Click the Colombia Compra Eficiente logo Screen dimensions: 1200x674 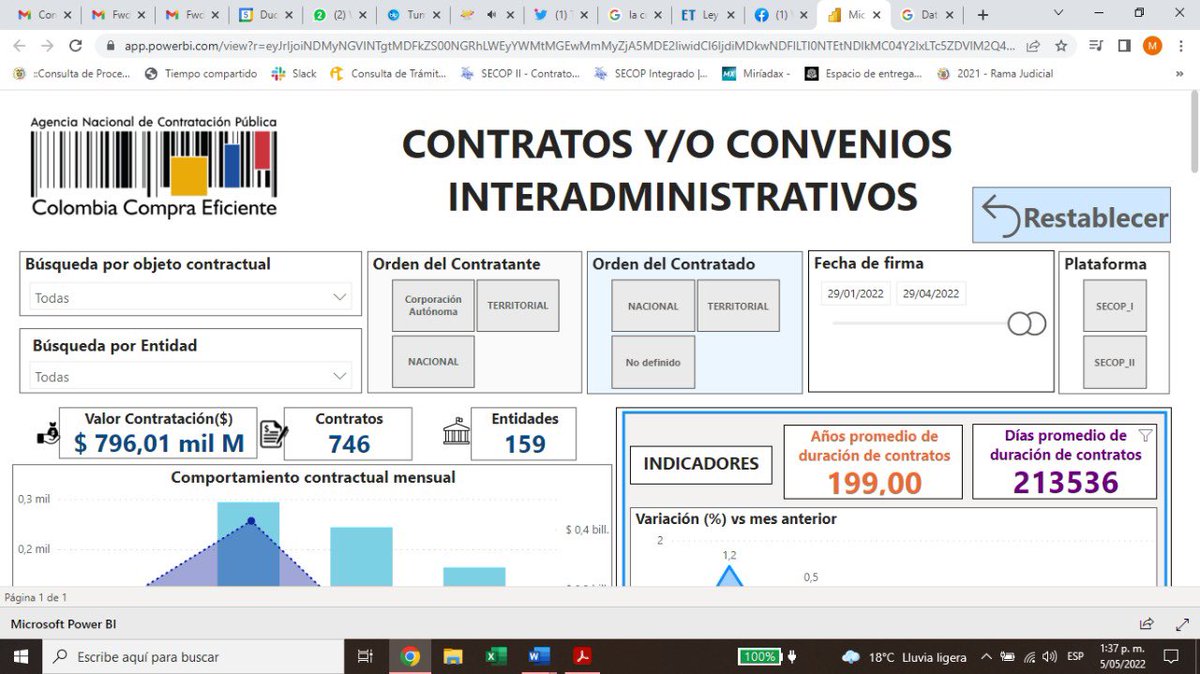pos(153,167)
